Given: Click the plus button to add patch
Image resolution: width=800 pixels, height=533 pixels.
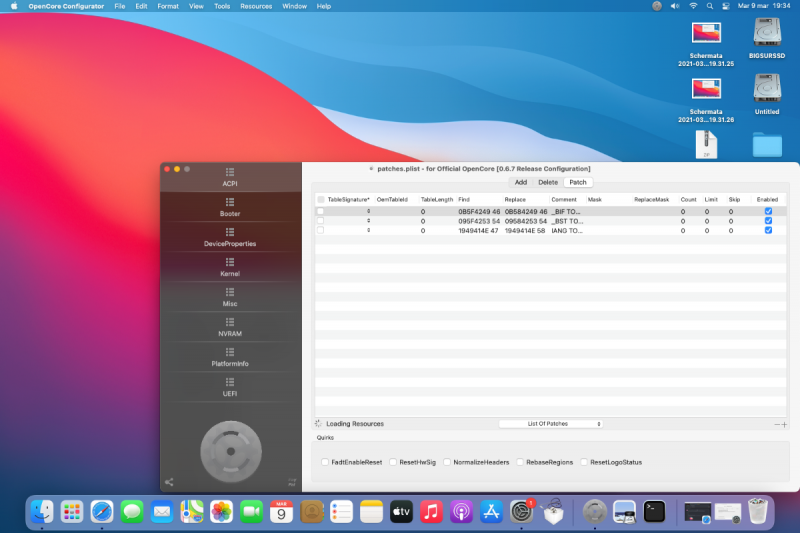Looking at the screenshot, I should [x=786, y=424].
